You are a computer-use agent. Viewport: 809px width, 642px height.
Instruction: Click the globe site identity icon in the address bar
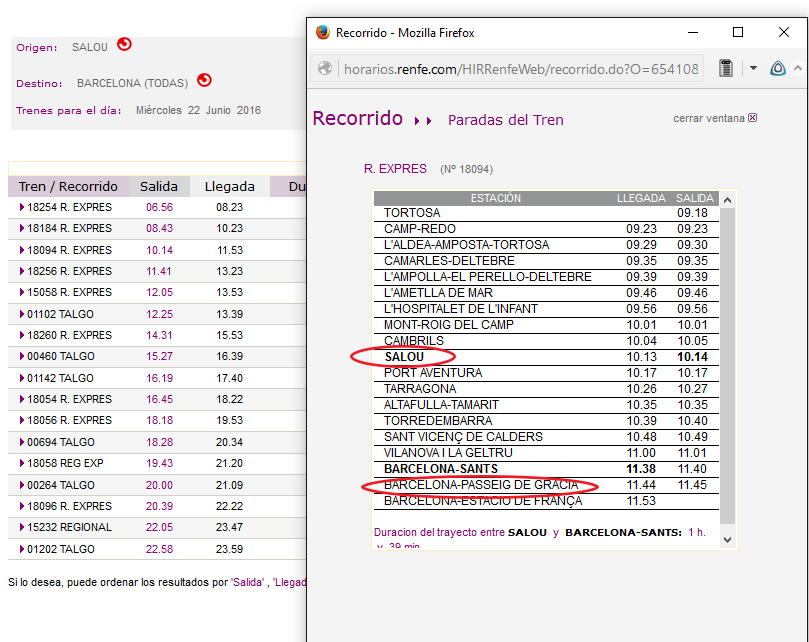pos(325,68)
